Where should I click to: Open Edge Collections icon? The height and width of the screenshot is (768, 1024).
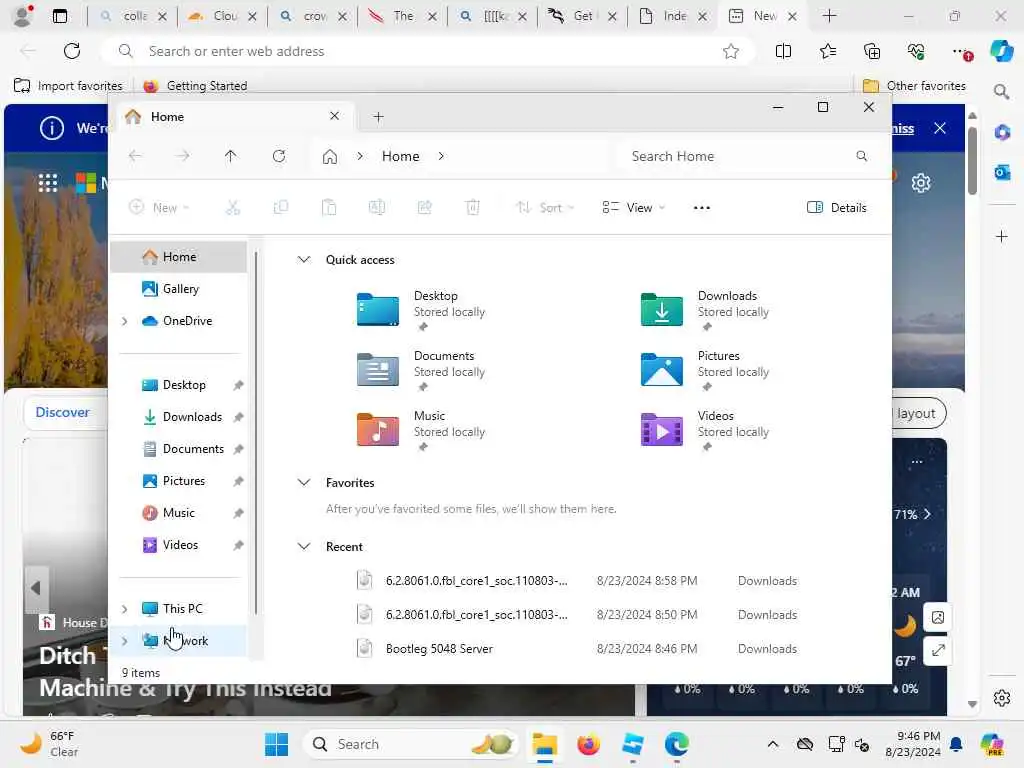pyautogui.click(x=872, y=51)
